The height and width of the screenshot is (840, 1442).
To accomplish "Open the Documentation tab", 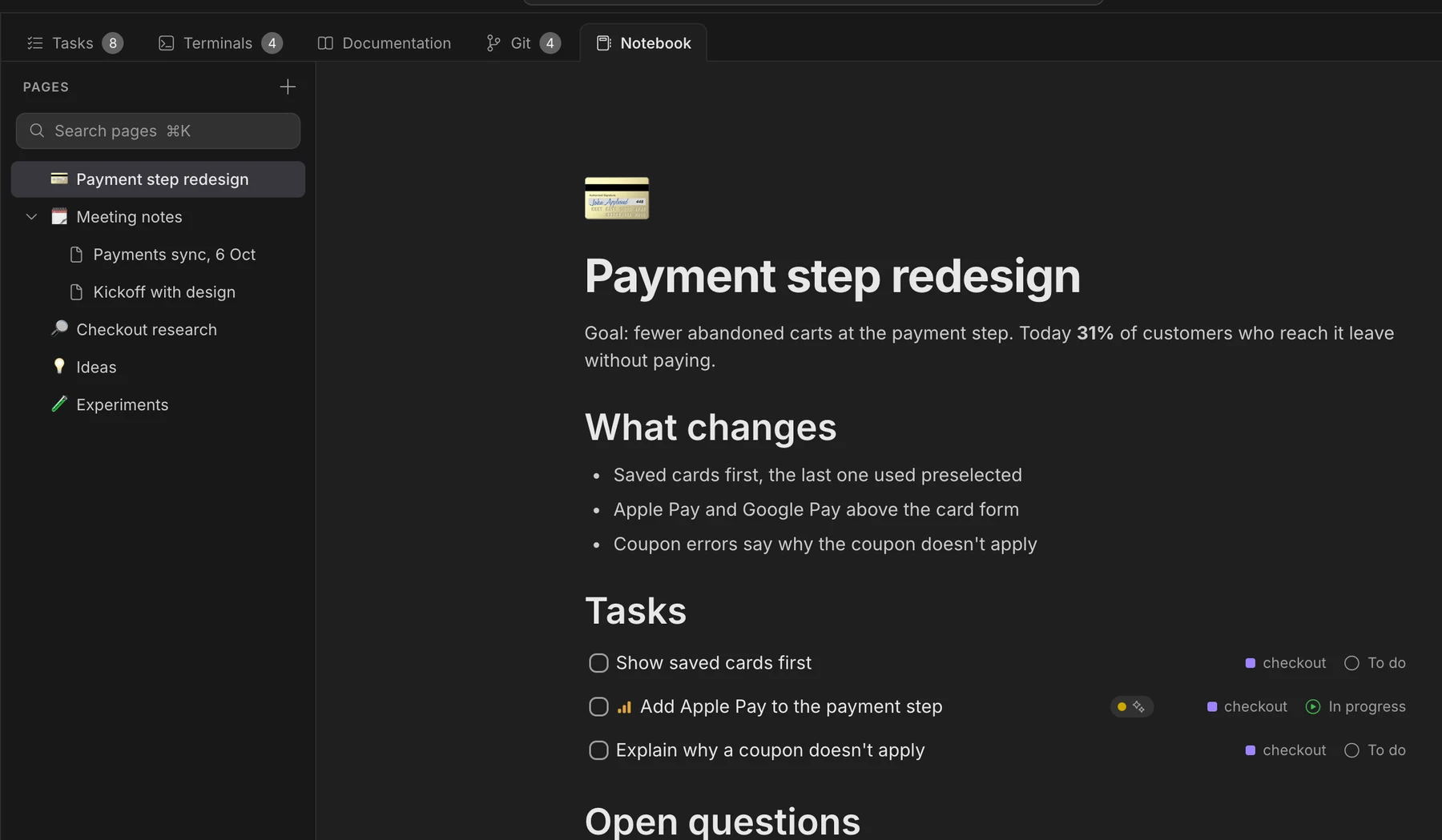I will click(384, 43).
